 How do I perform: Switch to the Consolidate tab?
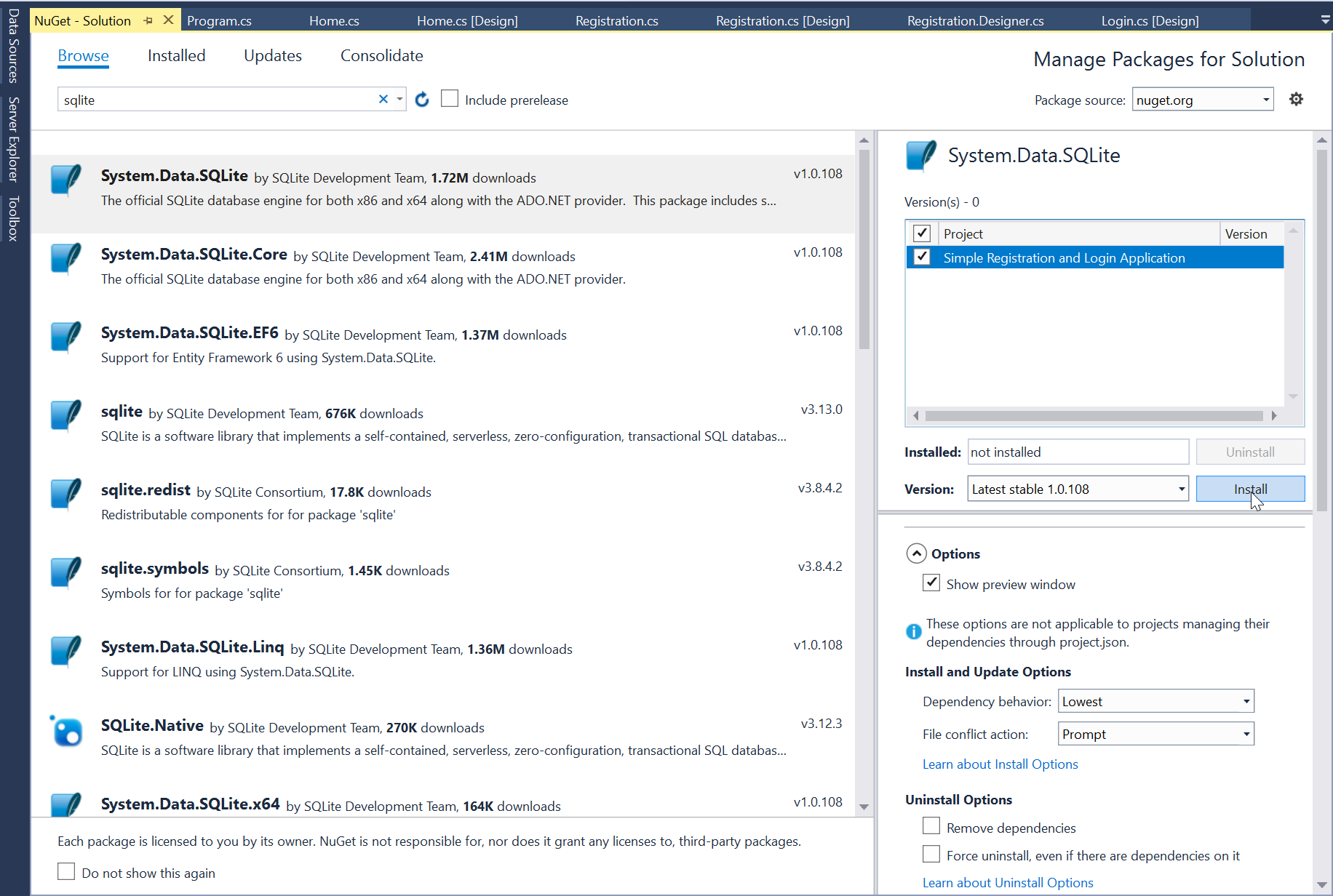pyautogui.click(x=382, y=55)
